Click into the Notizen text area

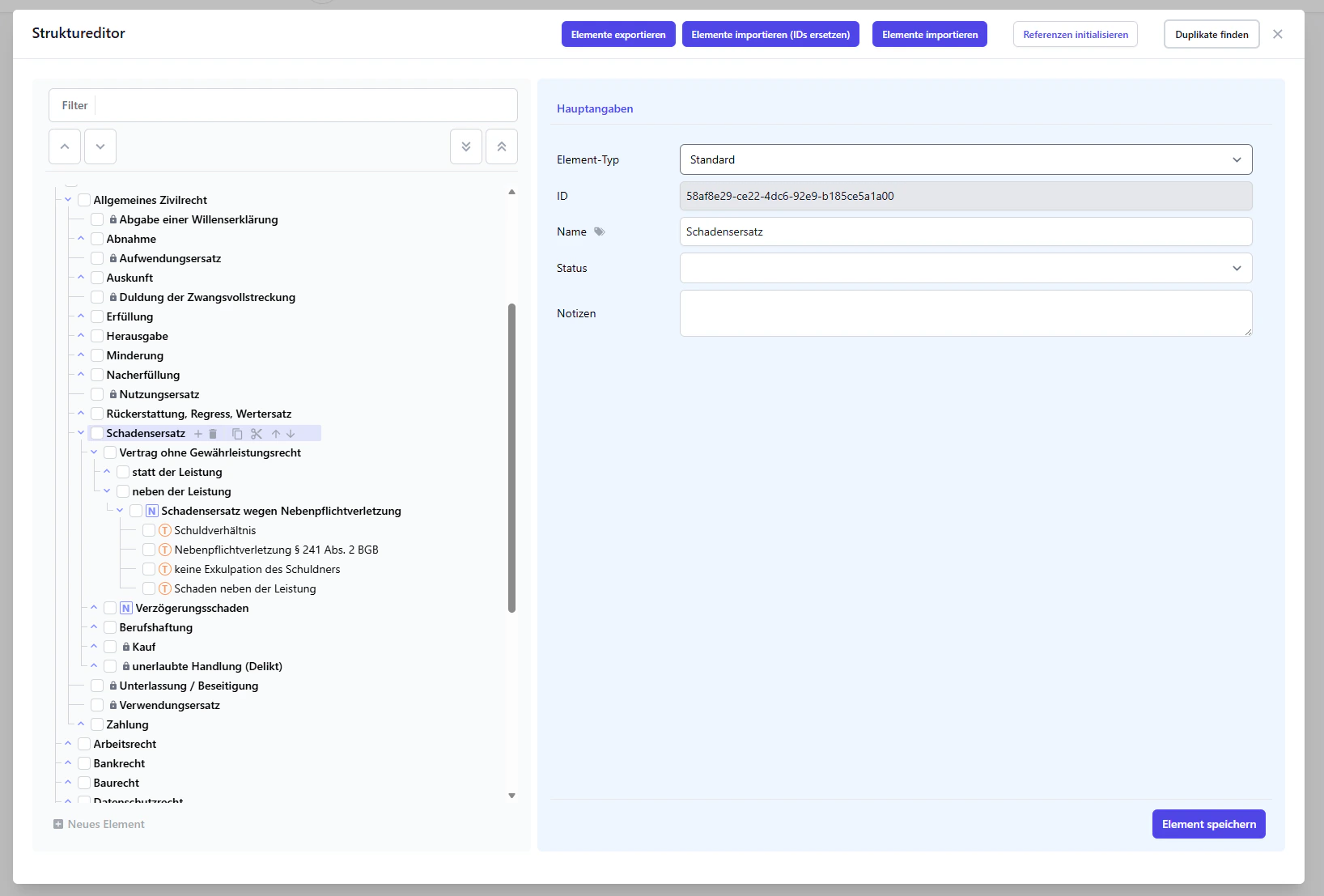point(966,313)
